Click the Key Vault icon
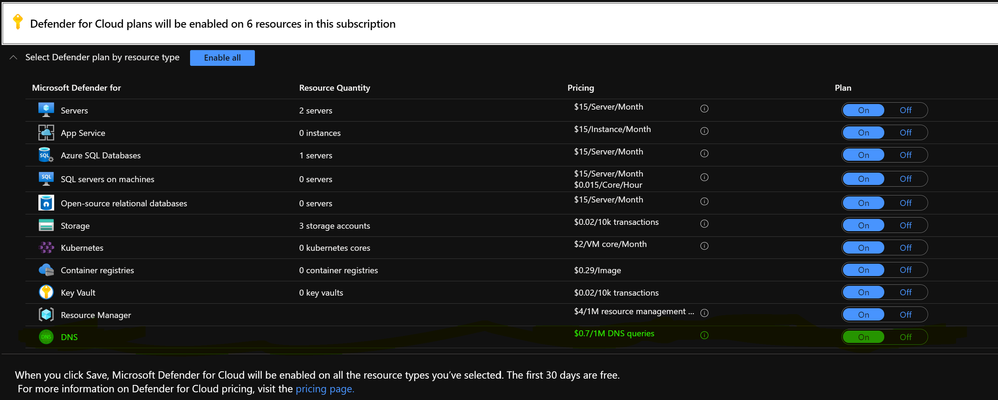 pyautogui.click(x=46, y=292)
